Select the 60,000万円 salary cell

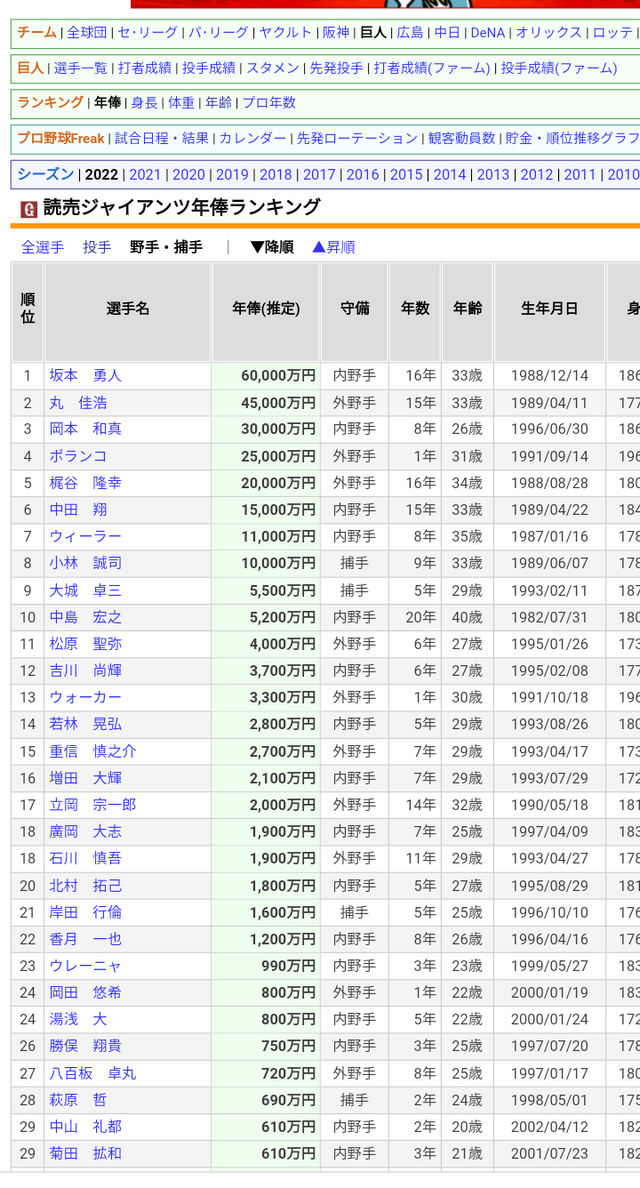click(x=266, y=376)
